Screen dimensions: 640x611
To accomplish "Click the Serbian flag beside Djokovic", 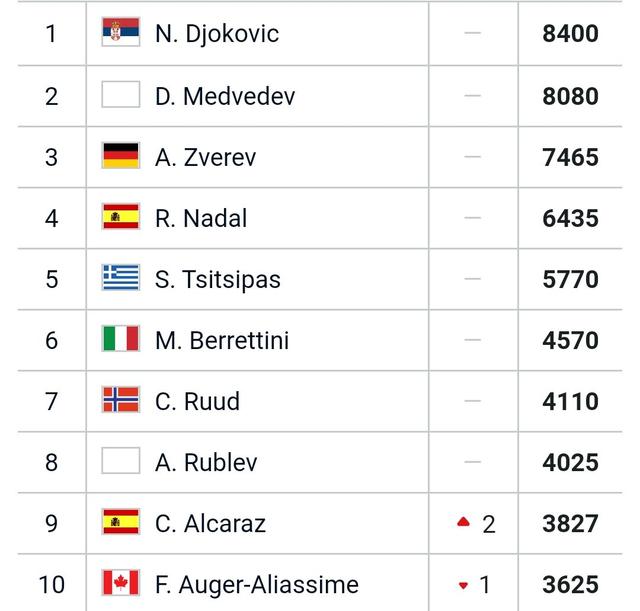I will coord(121,33).
